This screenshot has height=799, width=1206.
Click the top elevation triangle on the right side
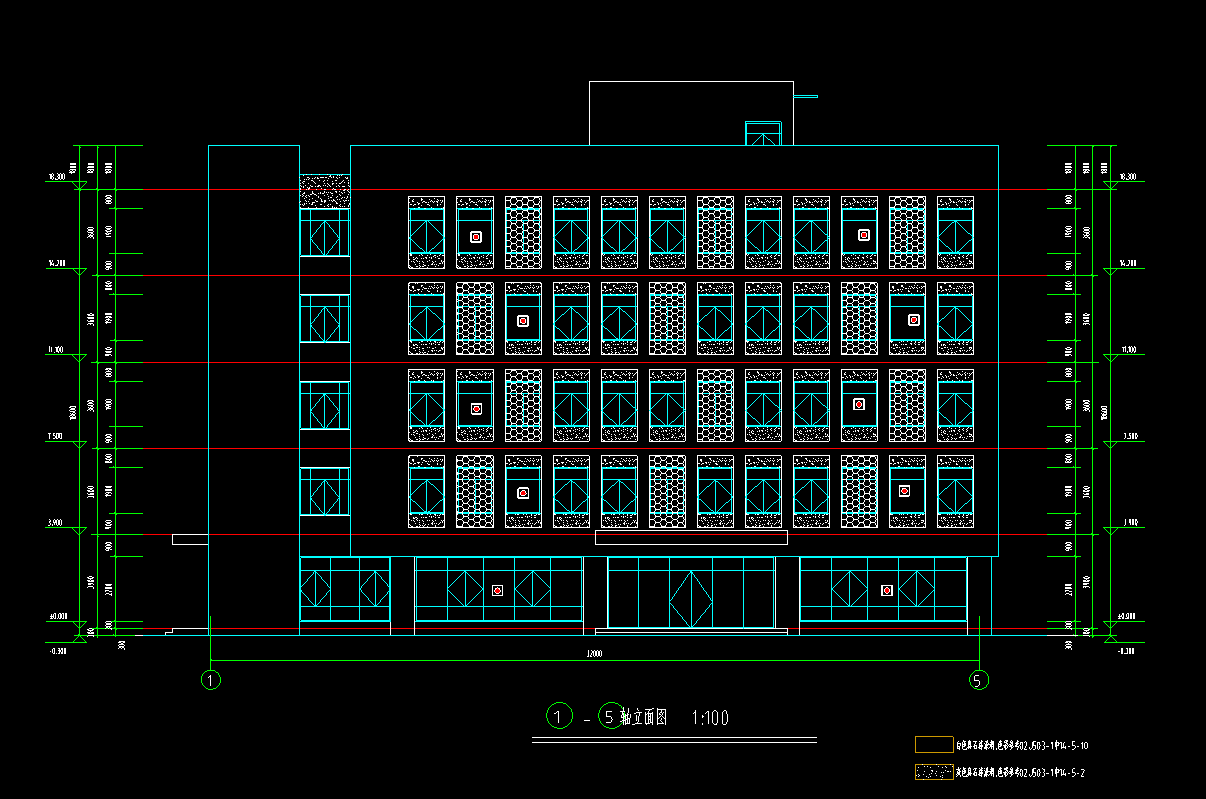[1109, 185]
